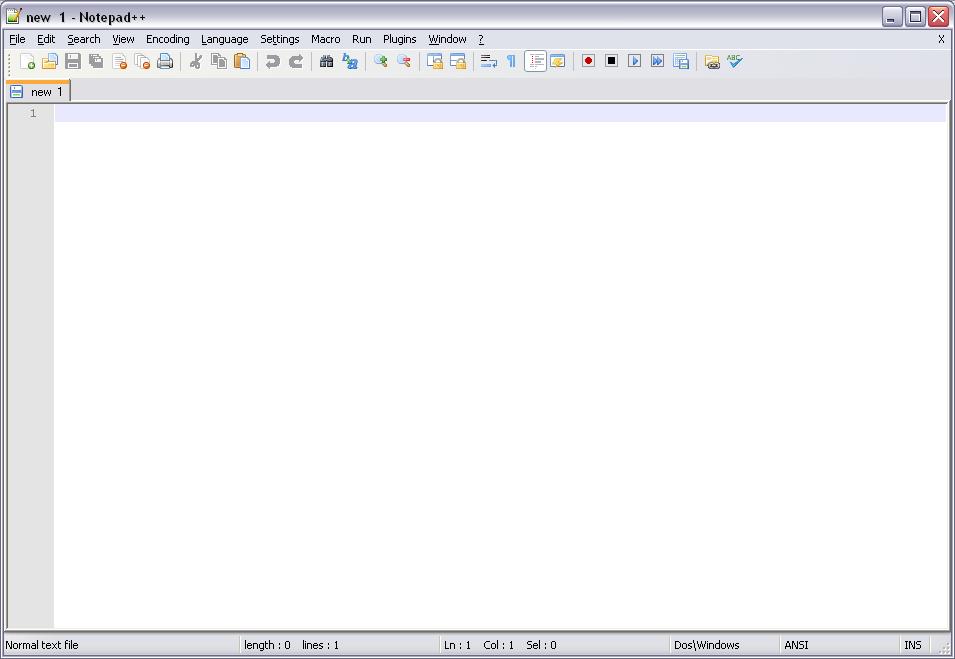
Task: Click the Cut scissors icon
Action: [x=196, y=61]
